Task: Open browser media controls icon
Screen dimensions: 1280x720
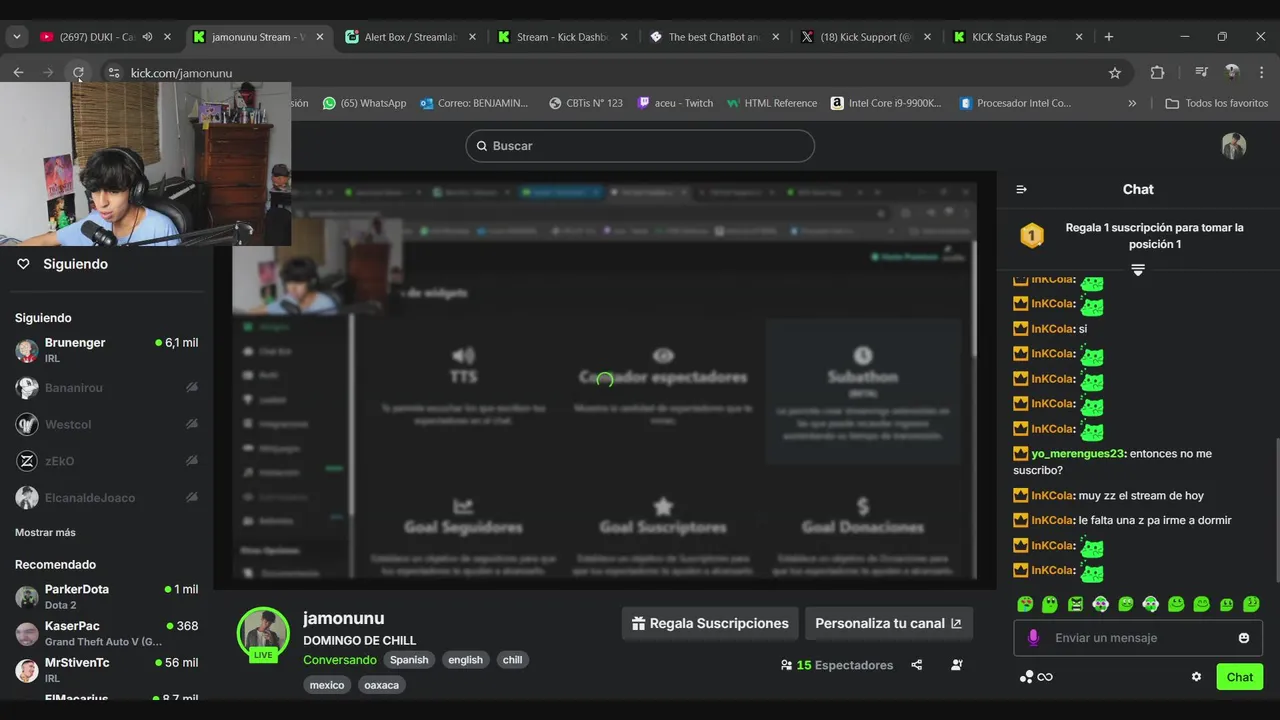Action: (1201, 73)
